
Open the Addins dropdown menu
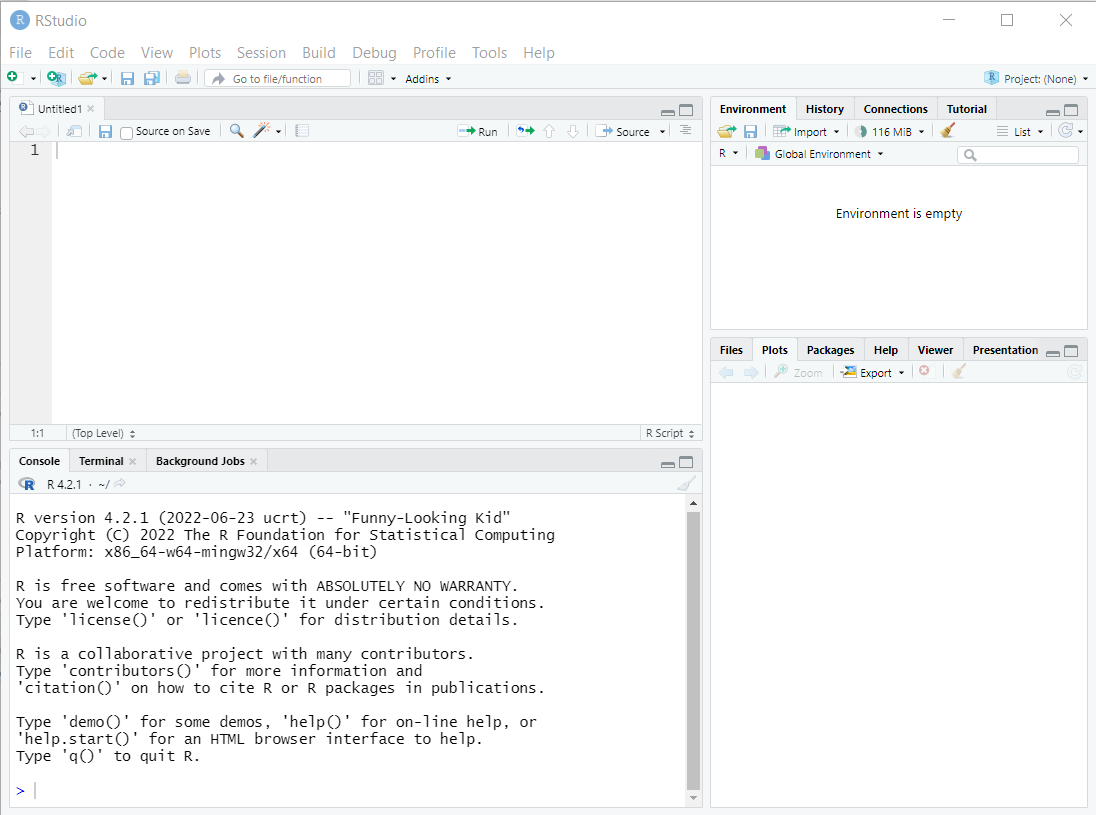(x=428, y=79)
